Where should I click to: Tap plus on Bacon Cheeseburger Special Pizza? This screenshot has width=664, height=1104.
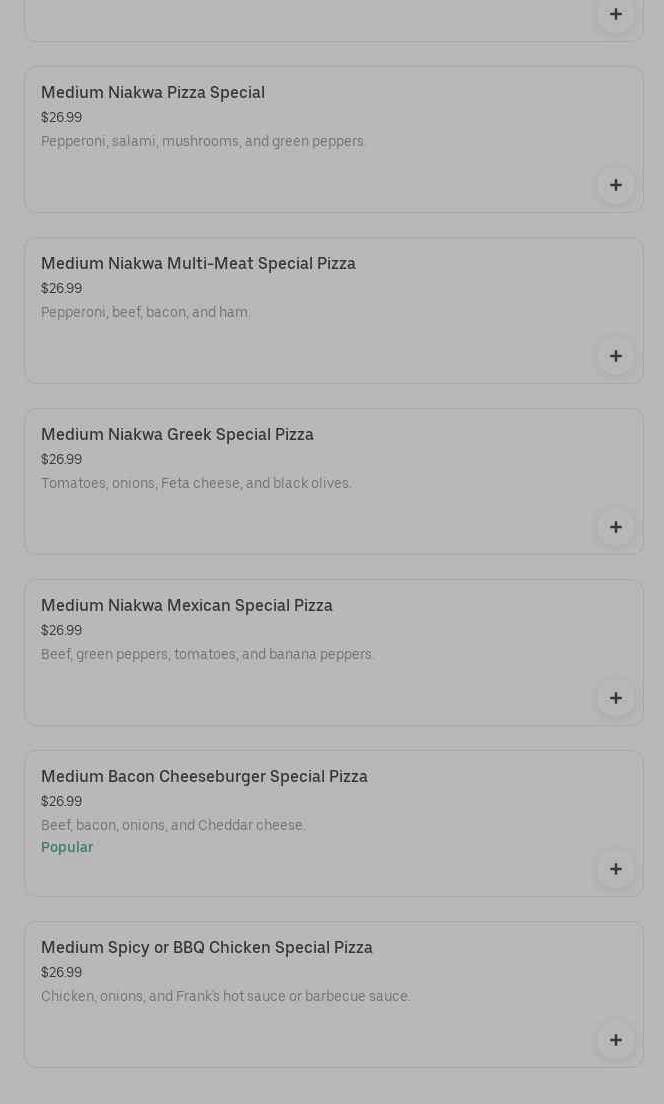[615, 869]
